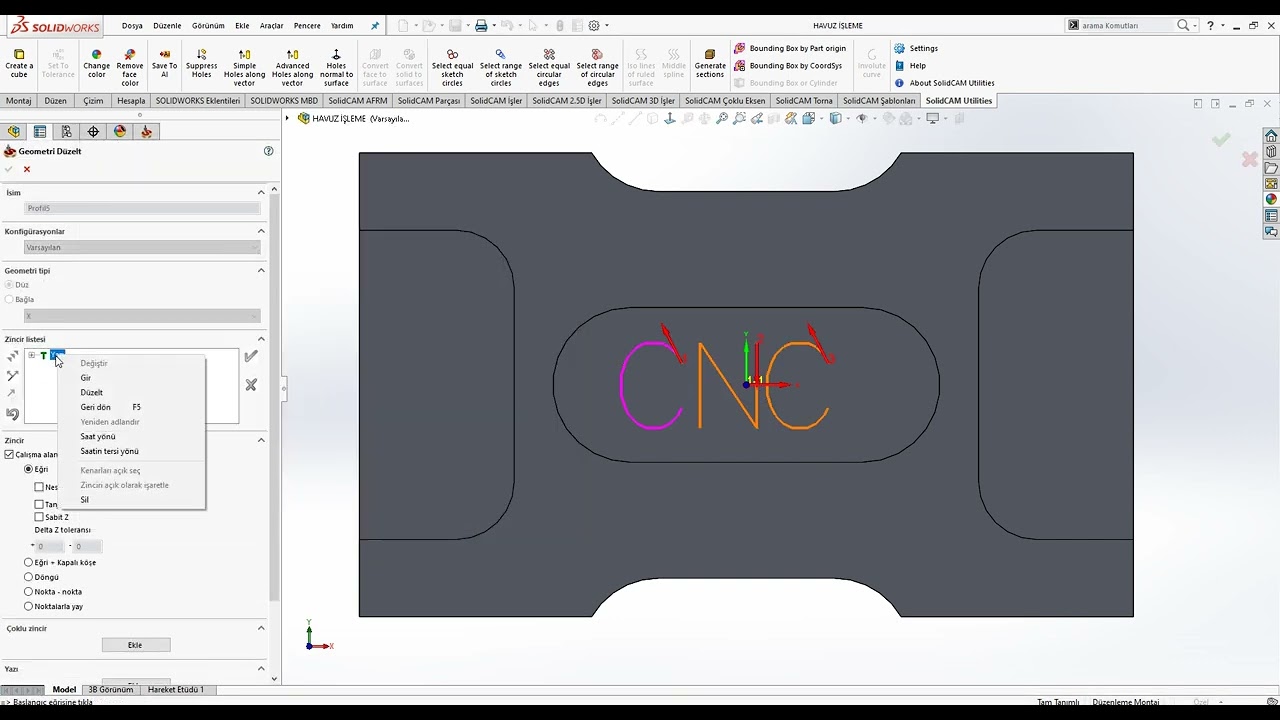The height and width of the screenshot is (720, 1280).
Task: Collapse the Zincir section
Action: pos(261,440)
